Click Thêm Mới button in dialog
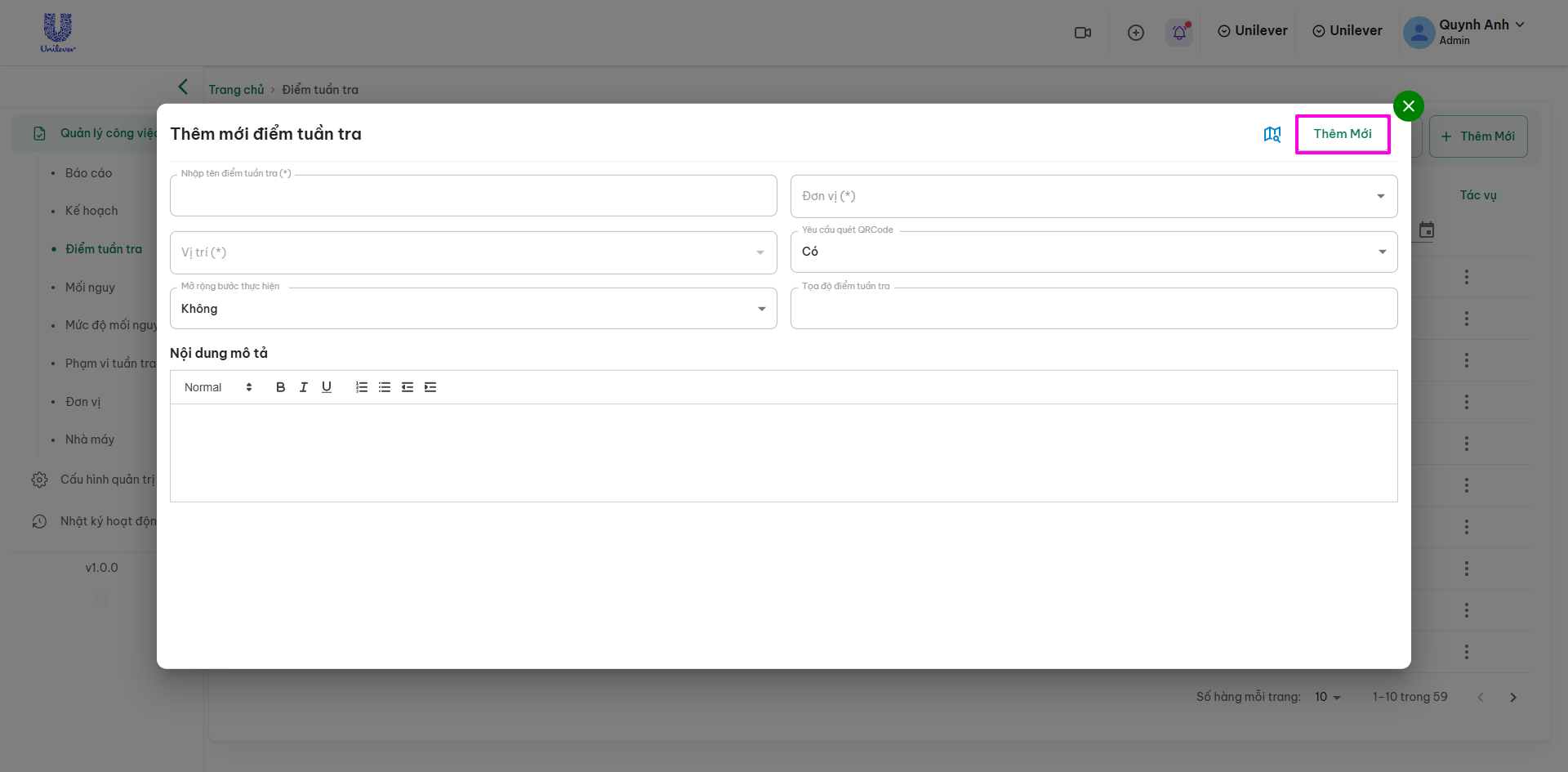 [1342, 134]
